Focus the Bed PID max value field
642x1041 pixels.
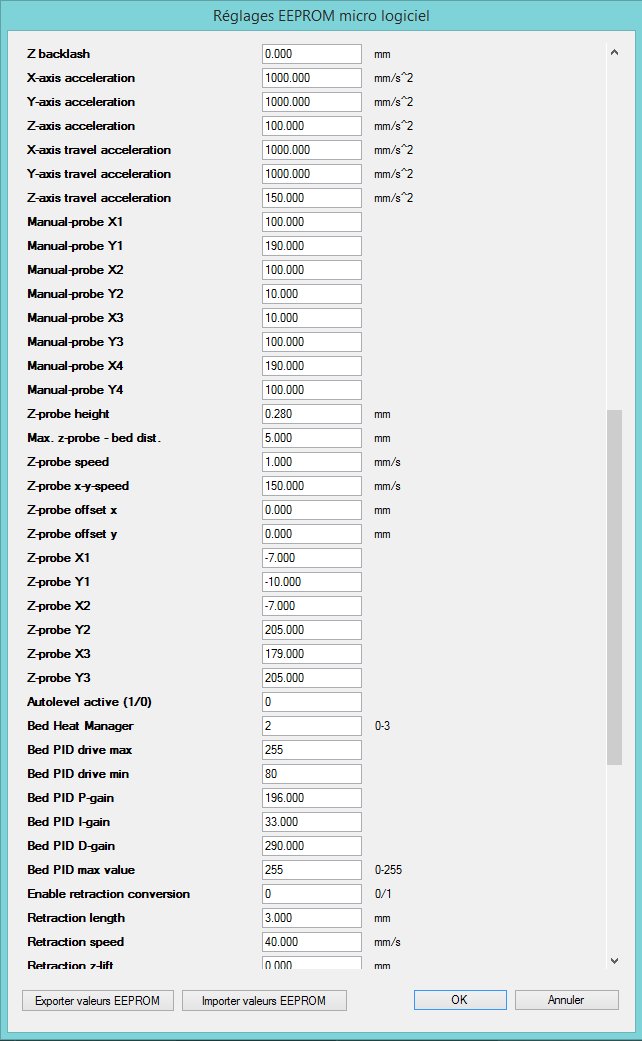311,870
